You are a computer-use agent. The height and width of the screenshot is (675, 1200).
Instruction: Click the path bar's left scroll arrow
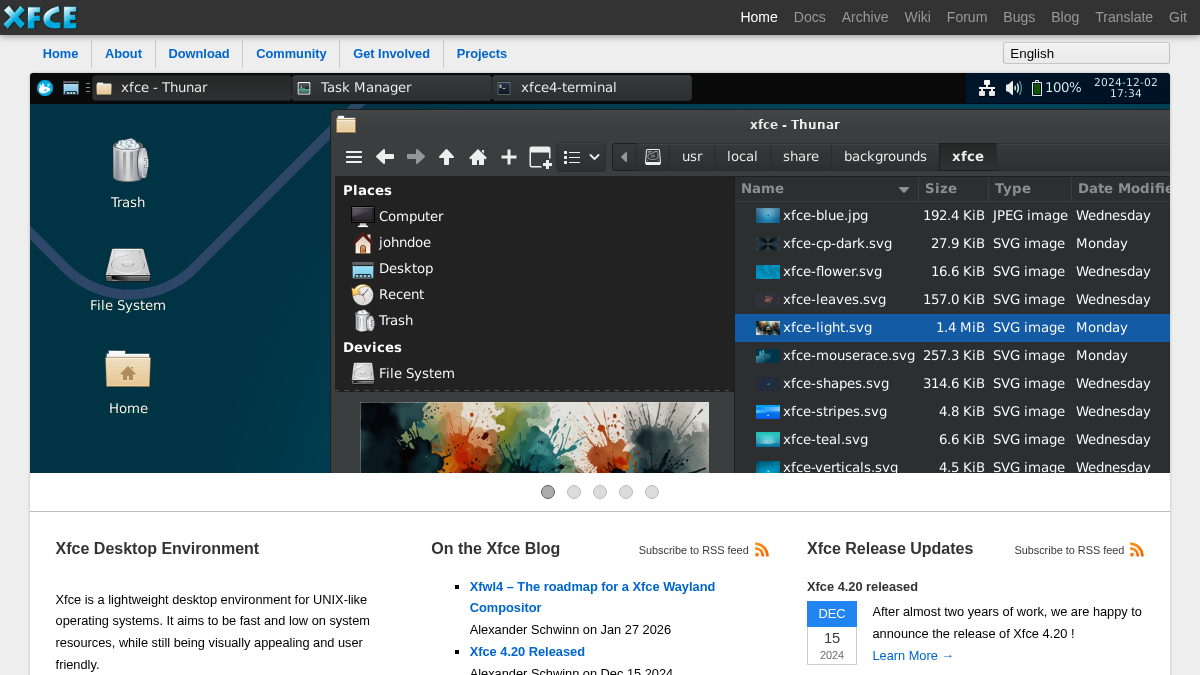(624, 157)
